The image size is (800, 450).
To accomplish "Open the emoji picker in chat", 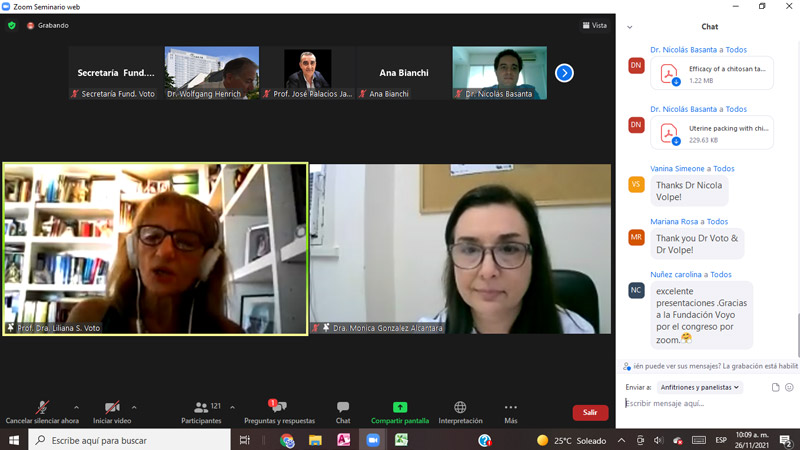I will pos(789,387).
